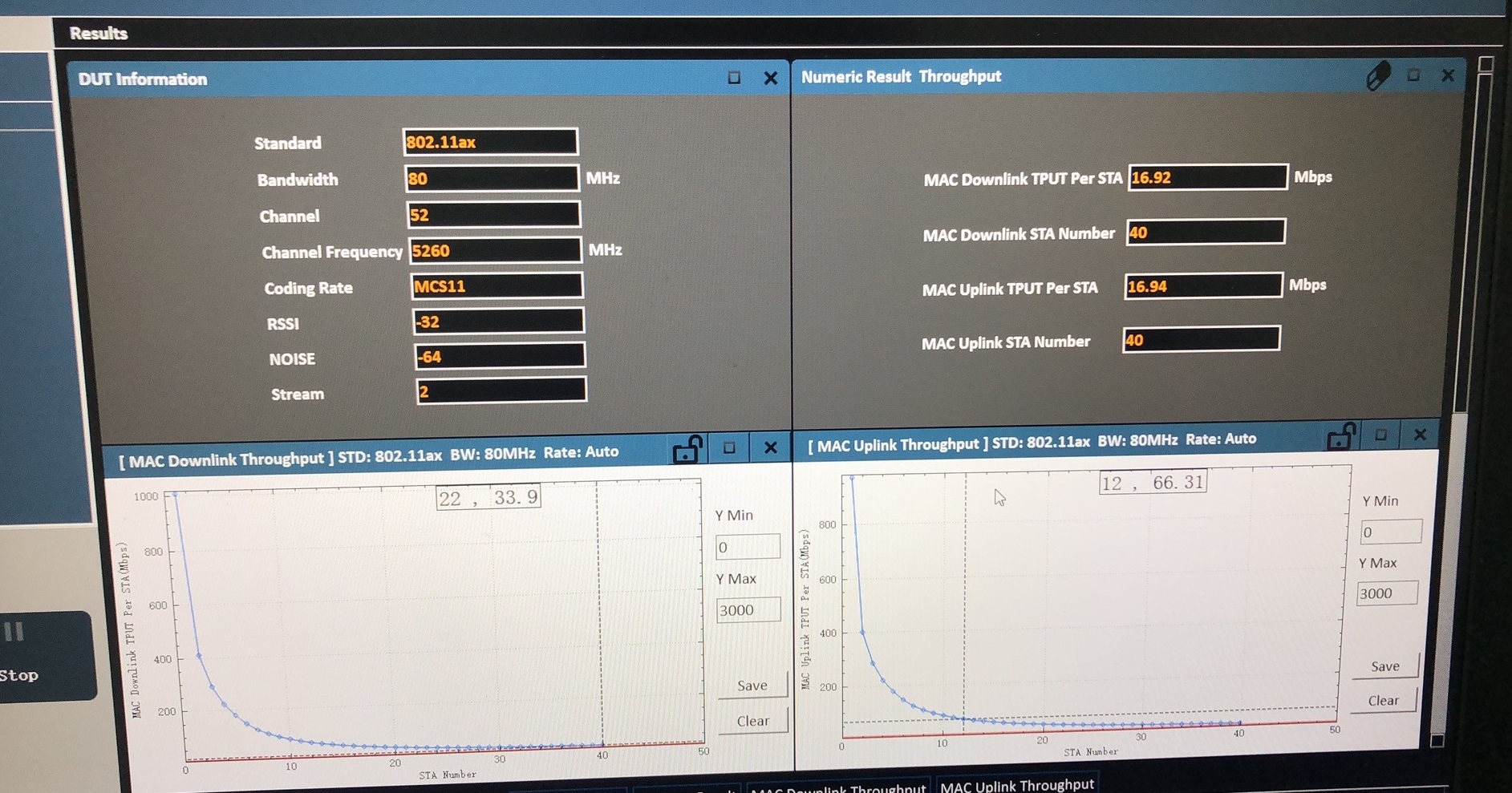The width and height of the screenshot is (1512, 793).
Task: Click the Y Max field of Downlink chart
Action: 748,610
